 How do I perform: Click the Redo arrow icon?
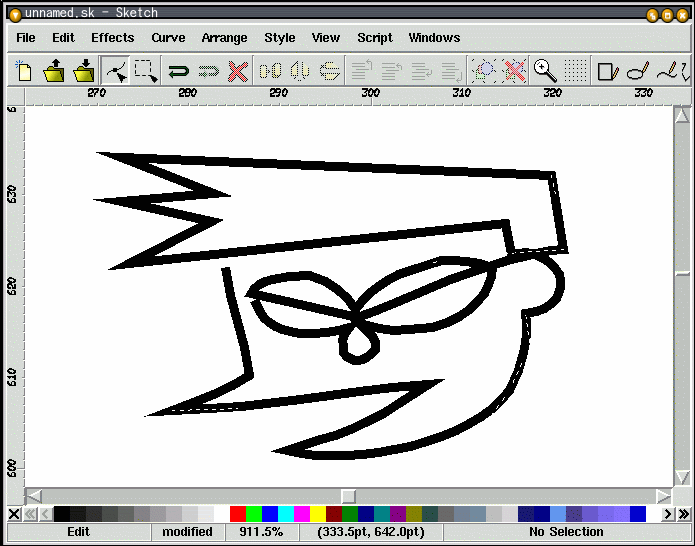[208, 71]
